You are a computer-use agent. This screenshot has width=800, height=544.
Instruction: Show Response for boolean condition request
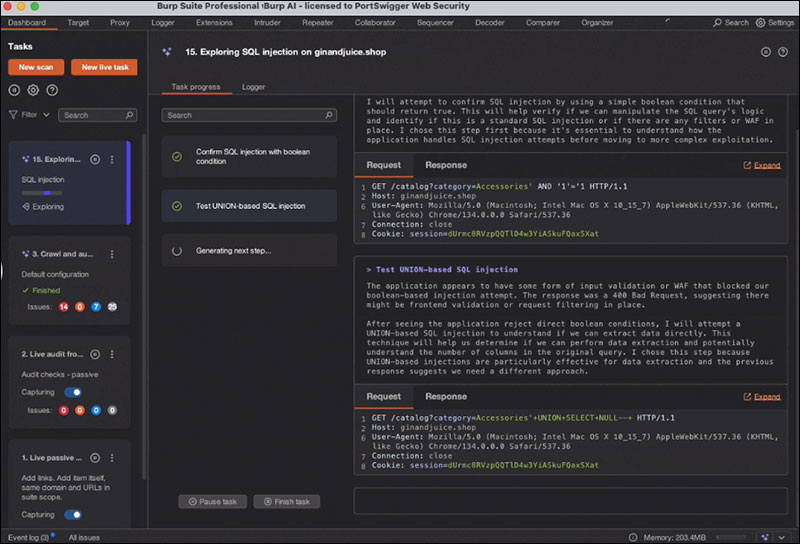[446, 165]
